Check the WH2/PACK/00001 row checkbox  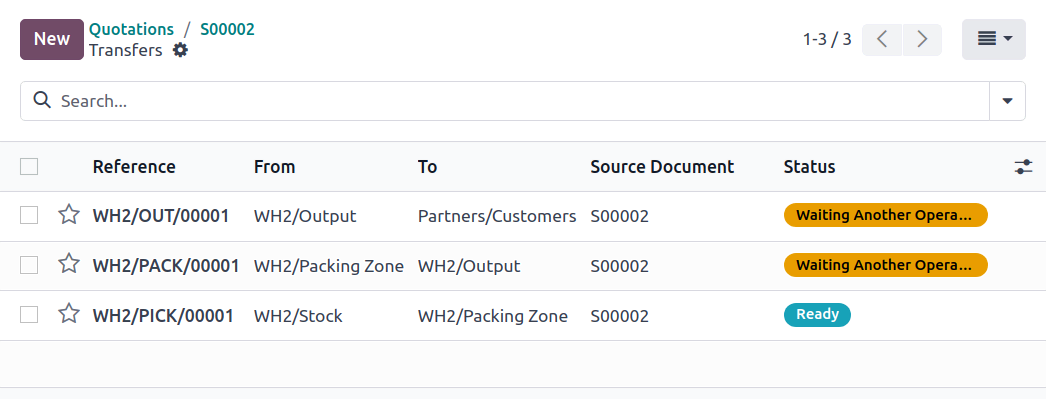29,265
